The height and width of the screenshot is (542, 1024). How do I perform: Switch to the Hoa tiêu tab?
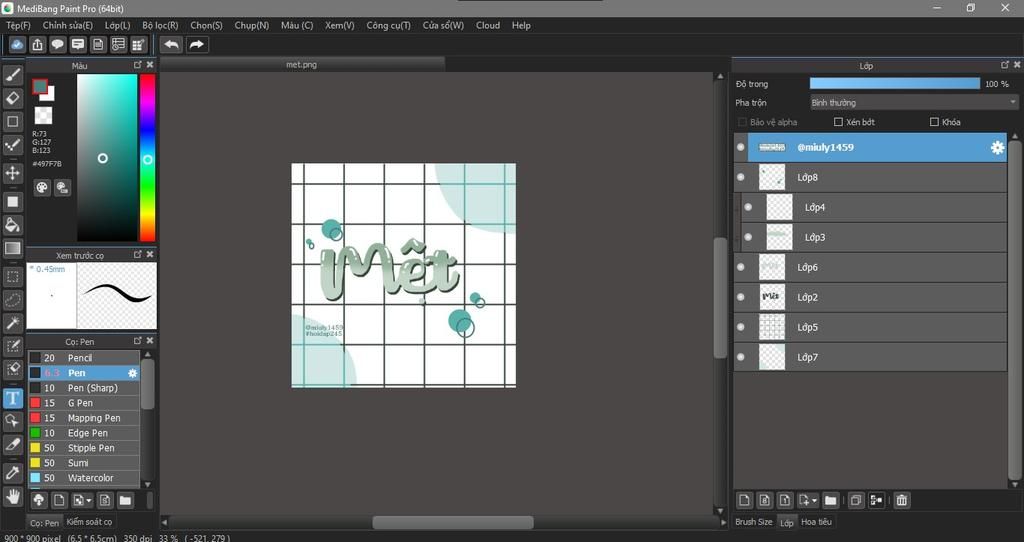click(816, 522)
